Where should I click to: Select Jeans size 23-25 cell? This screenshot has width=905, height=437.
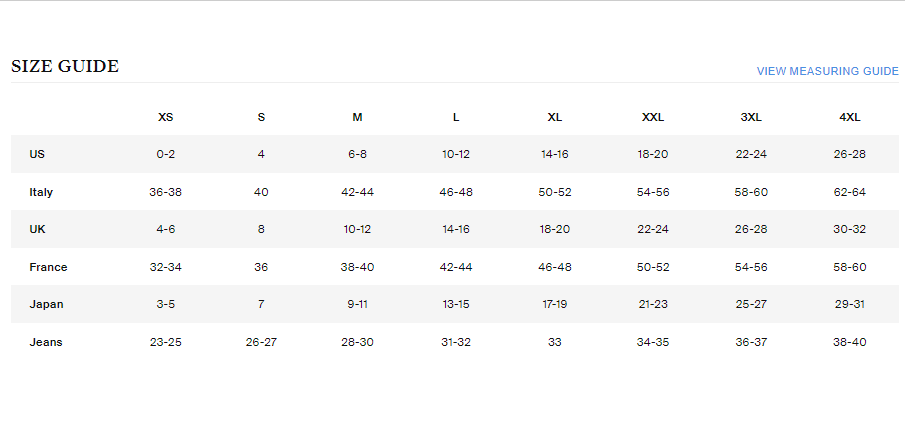166,342
